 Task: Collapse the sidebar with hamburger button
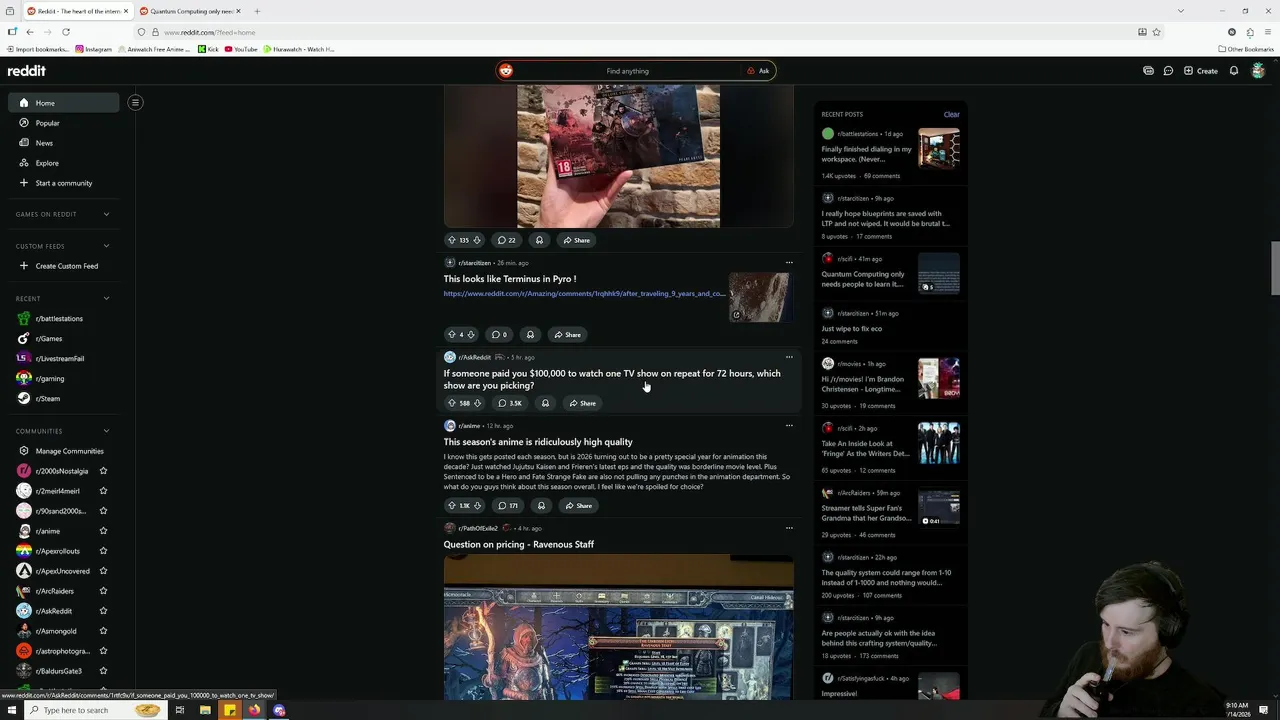135,102
